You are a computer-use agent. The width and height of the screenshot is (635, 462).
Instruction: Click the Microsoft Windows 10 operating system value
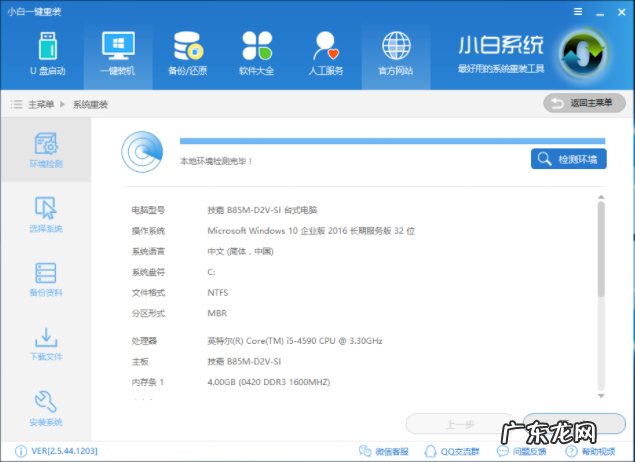pyautogui.click(x=311, y=231)
